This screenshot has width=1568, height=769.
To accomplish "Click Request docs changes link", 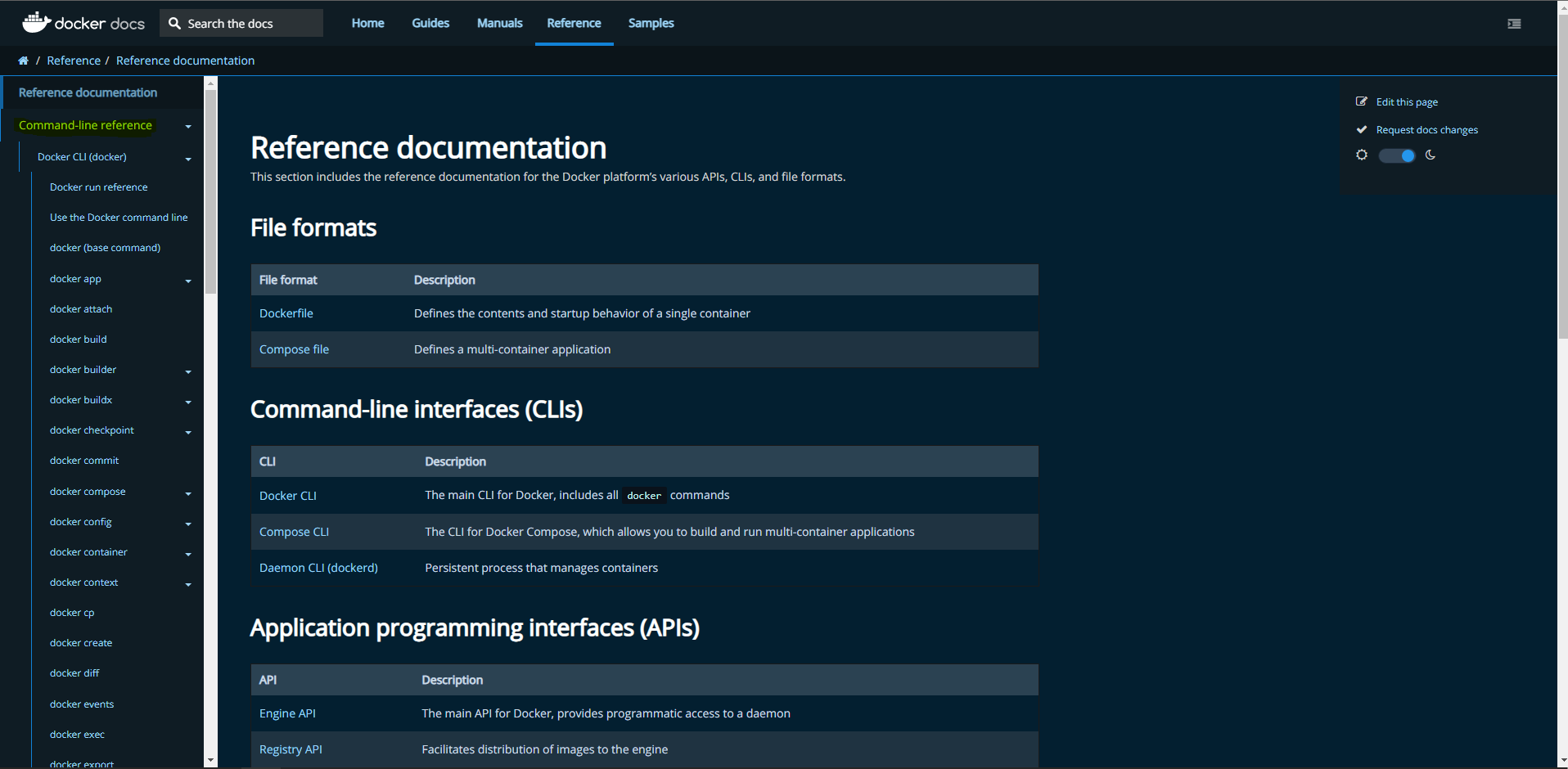I will [x=1426, y=130].
